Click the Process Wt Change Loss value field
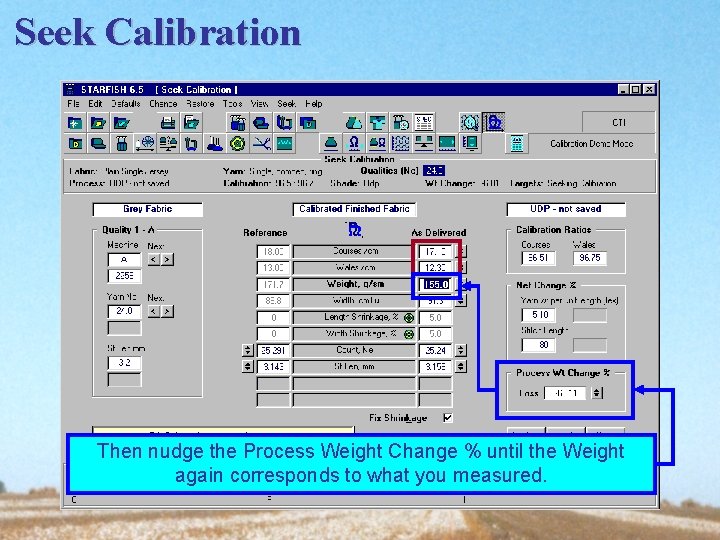 click(565, 393)
